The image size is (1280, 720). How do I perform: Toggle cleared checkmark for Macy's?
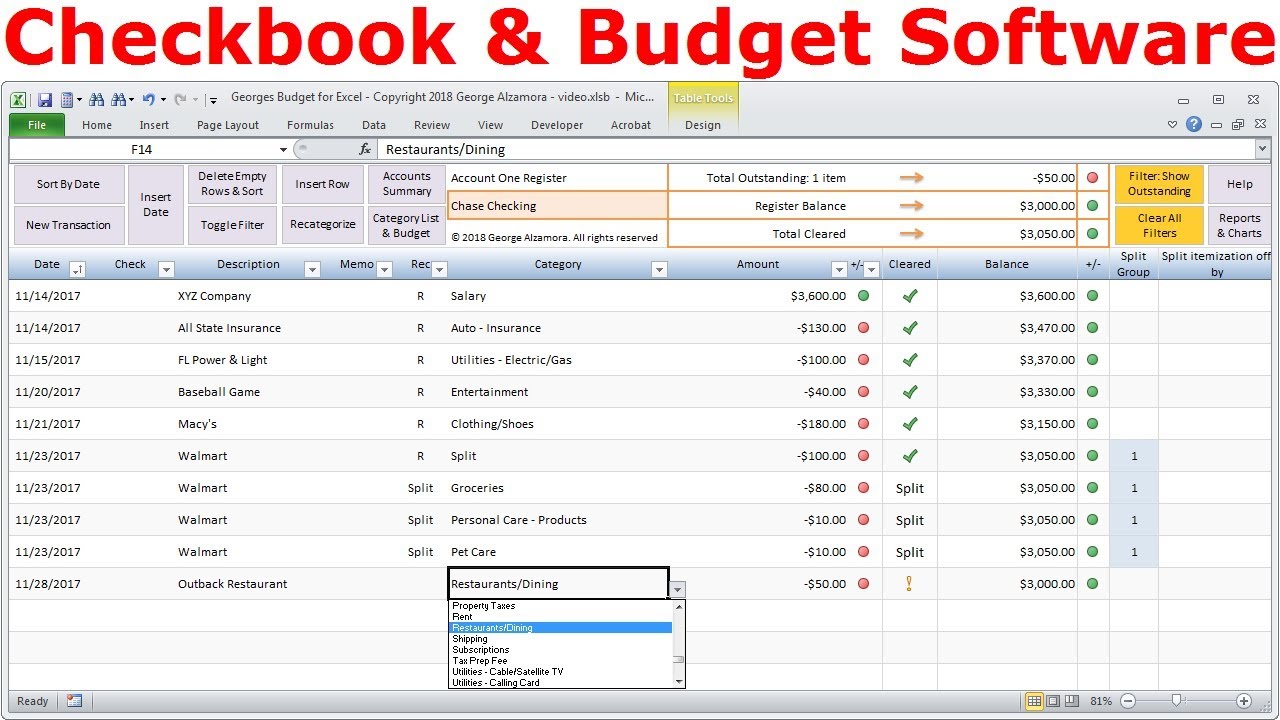909,424
